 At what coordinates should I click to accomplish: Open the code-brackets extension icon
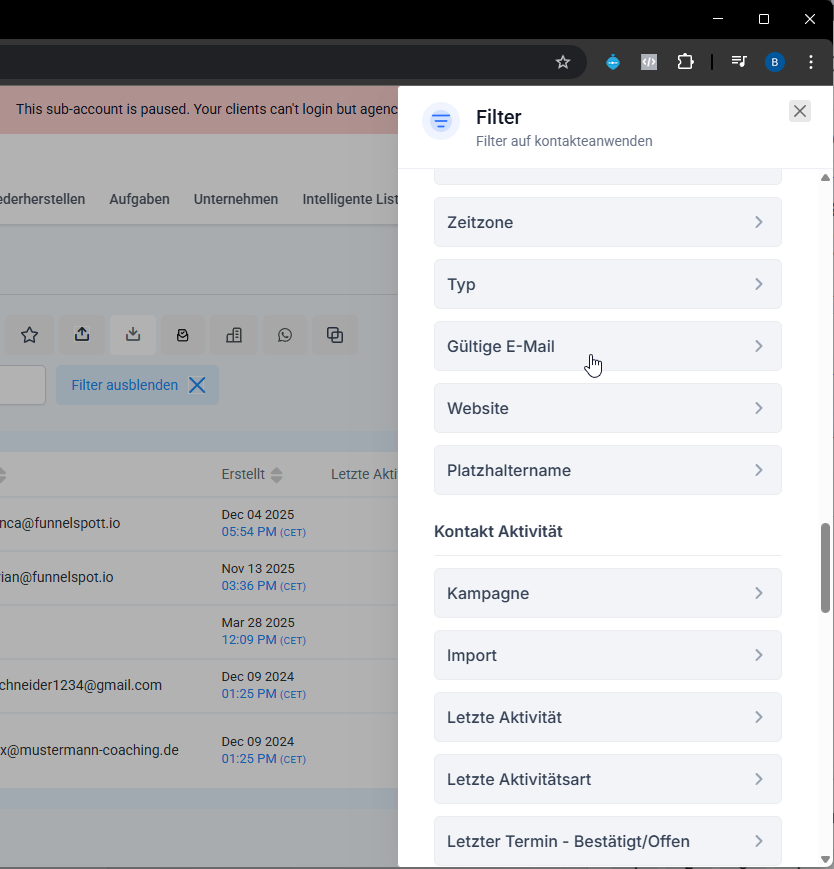coord(649,62)
